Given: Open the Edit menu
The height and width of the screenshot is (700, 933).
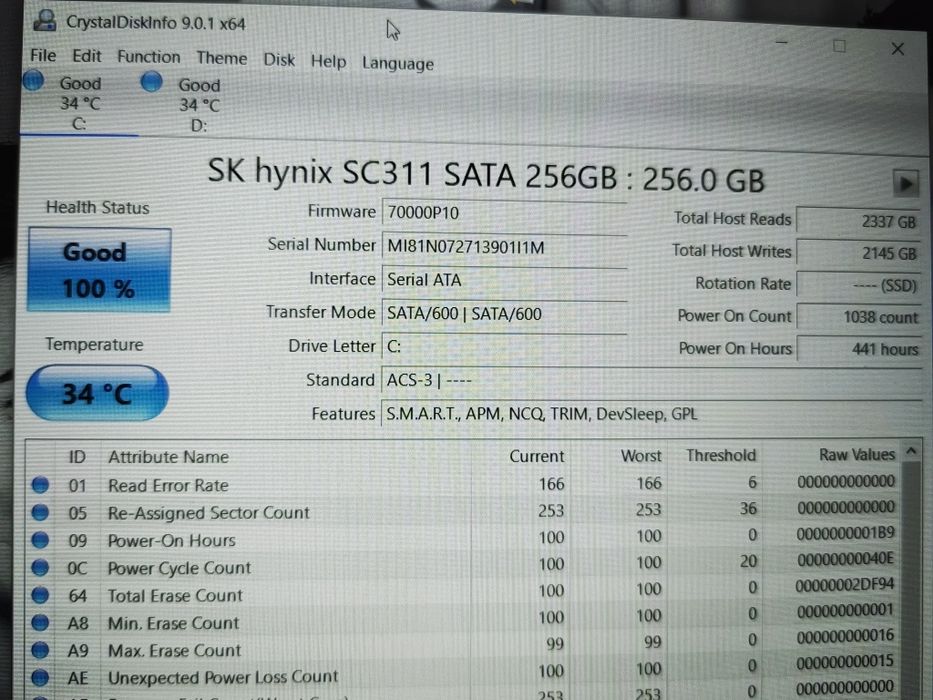Looking at the screenshot, I should tap(87, 56).
